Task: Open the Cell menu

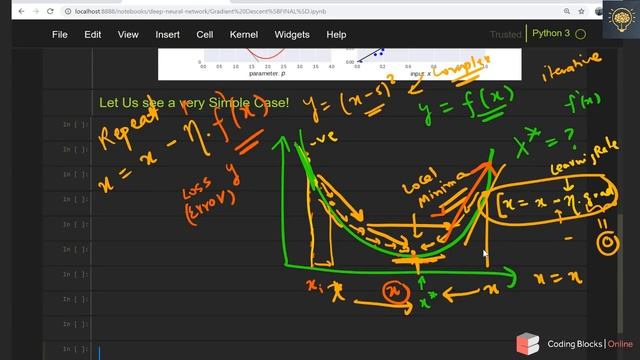Action: pyautogui.click(x=204, y=35)
